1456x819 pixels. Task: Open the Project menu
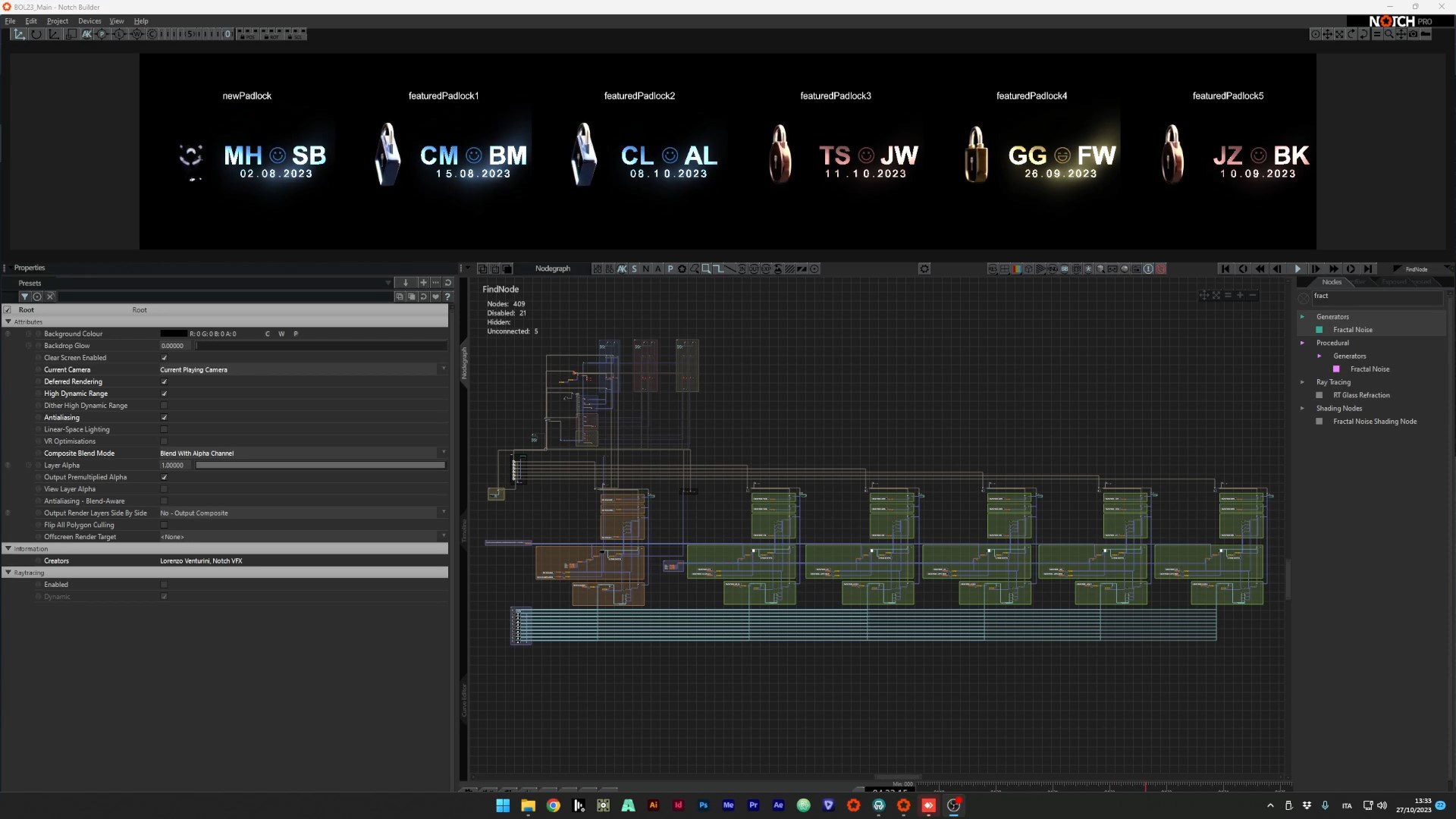57,21
